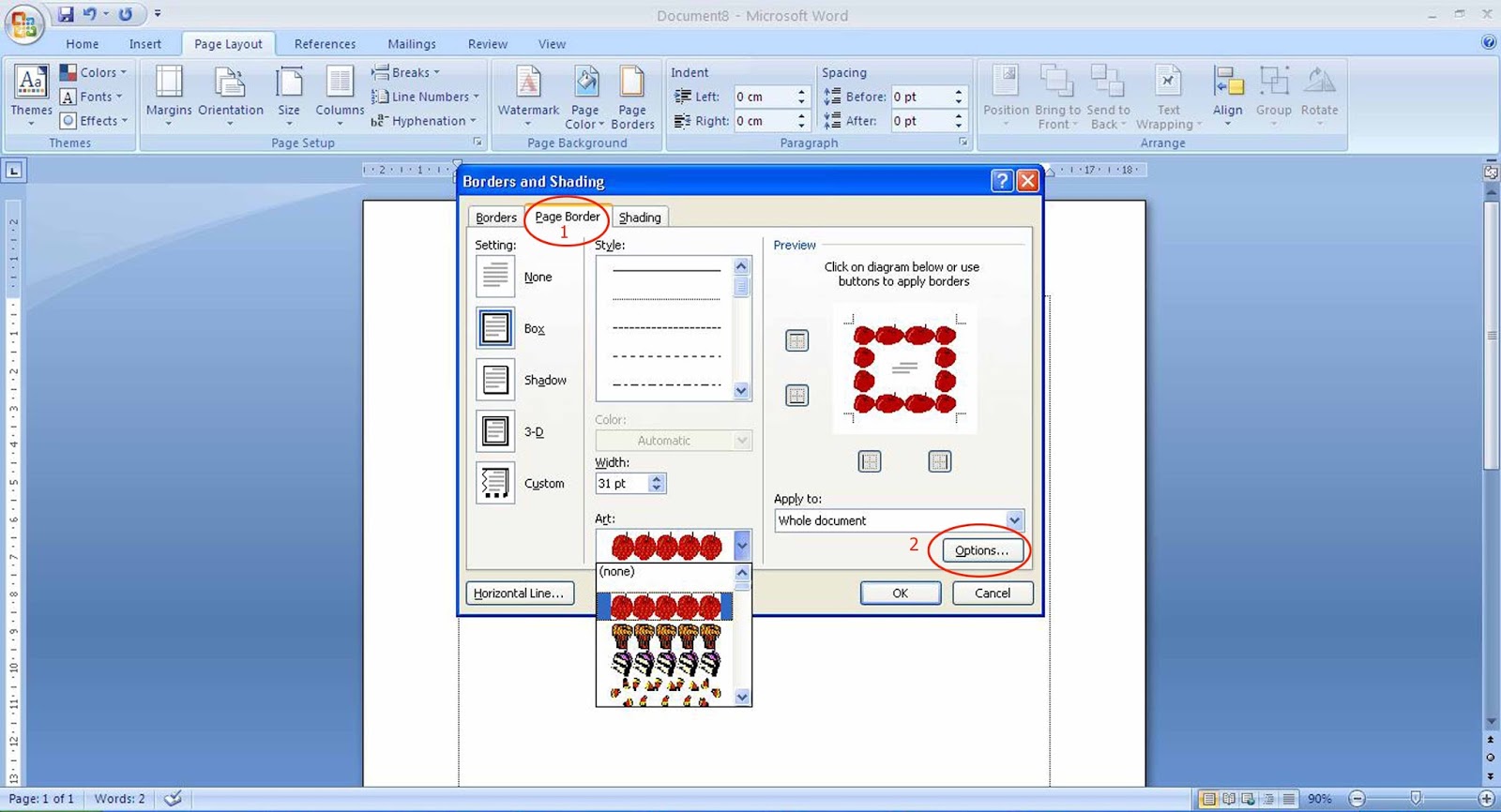This screenshot has width=1501, height=812.
Task: Open the Columns menu
Action: 340,96
